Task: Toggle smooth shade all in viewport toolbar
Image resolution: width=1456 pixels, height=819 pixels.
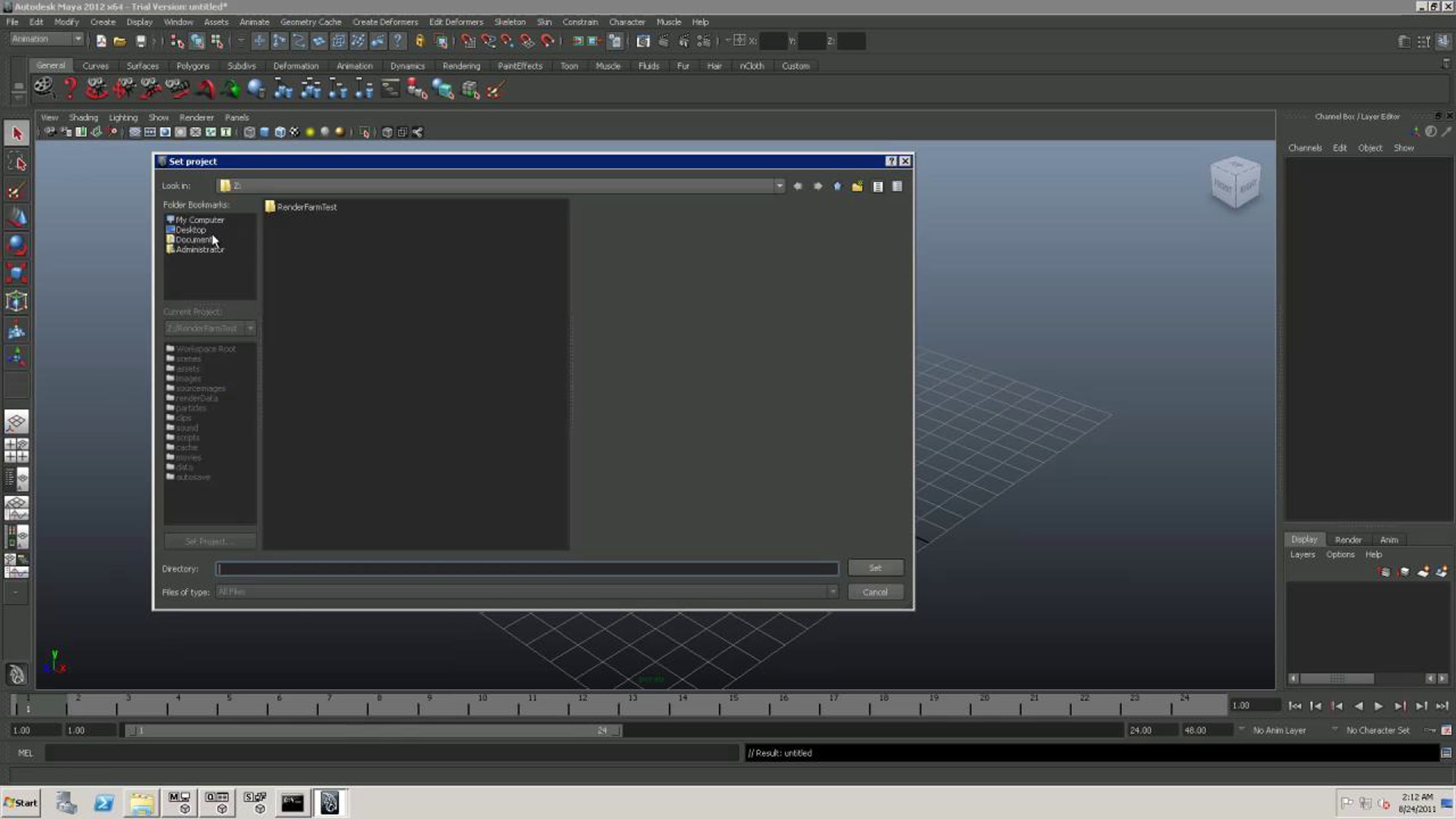Action: tap(265, 132)
